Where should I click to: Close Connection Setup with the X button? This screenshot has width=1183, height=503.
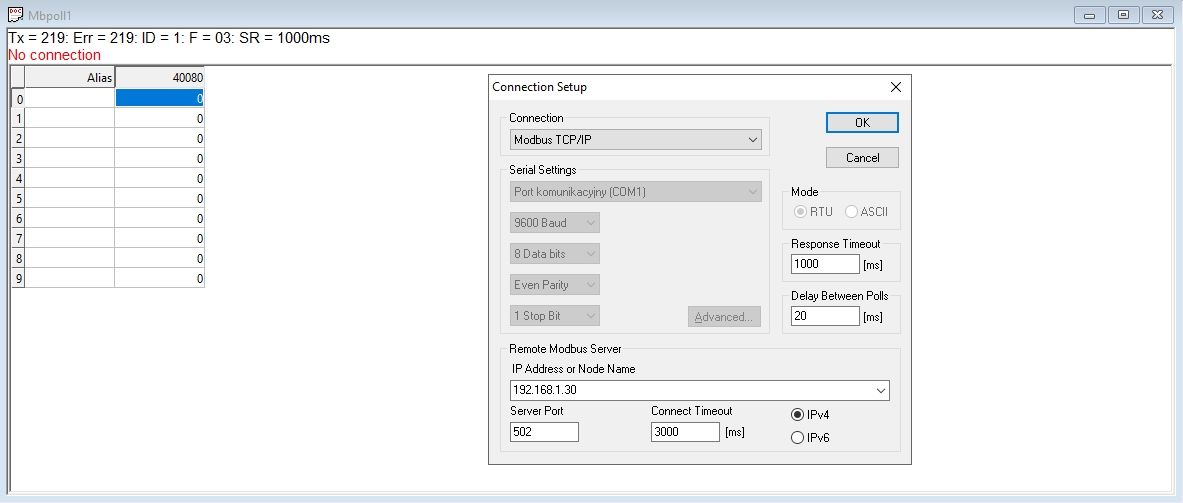pyautogui.click(x=896, y=87)
